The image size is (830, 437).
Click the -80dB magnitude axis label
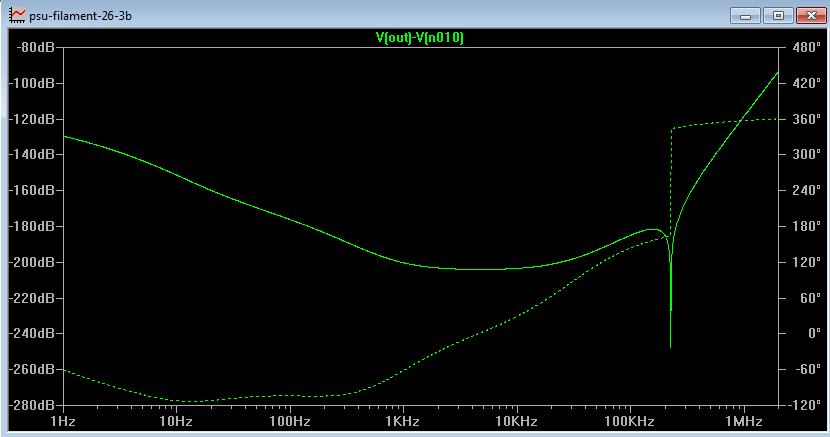(x=35, y=47)
